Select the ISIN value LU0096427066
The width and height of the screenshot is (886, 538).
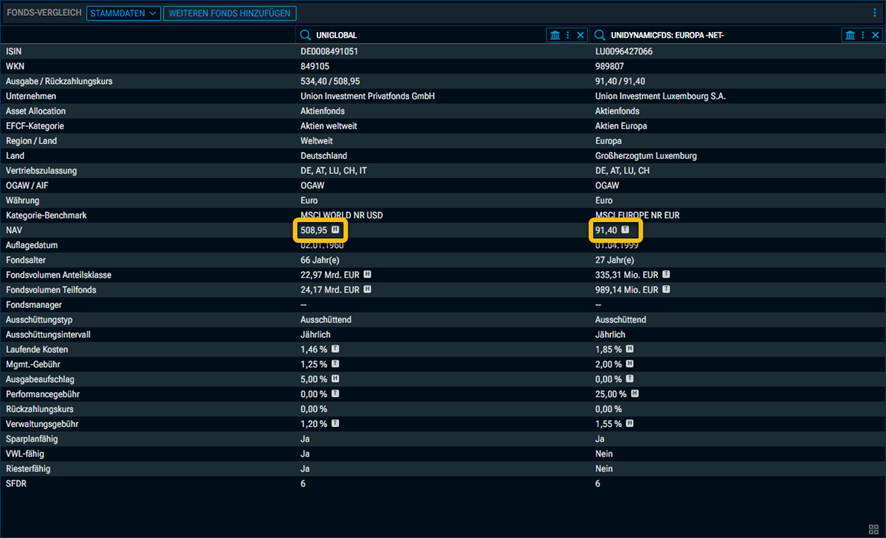tap(624, 51)
